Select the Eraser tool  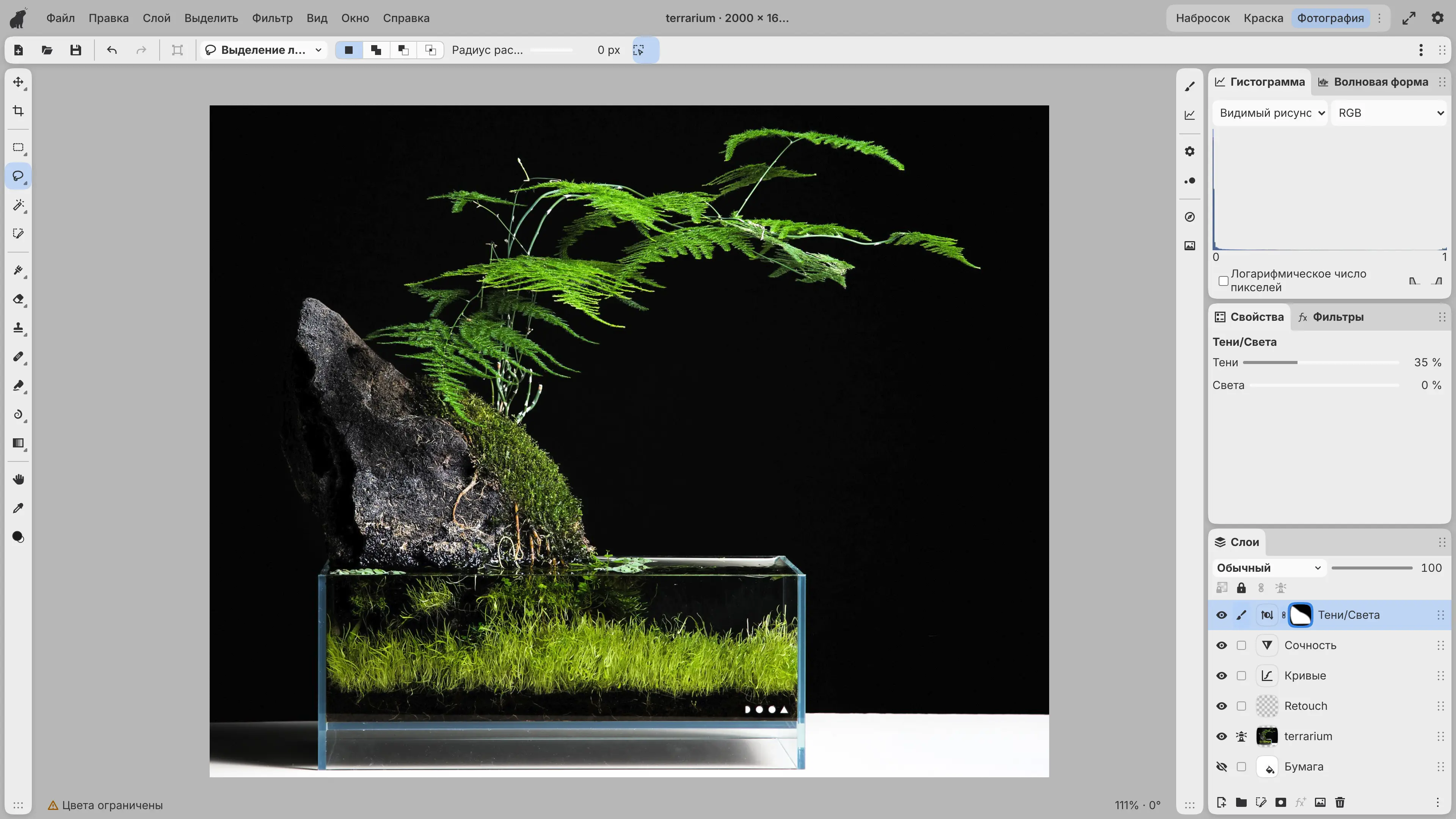(x=18, y=299)
